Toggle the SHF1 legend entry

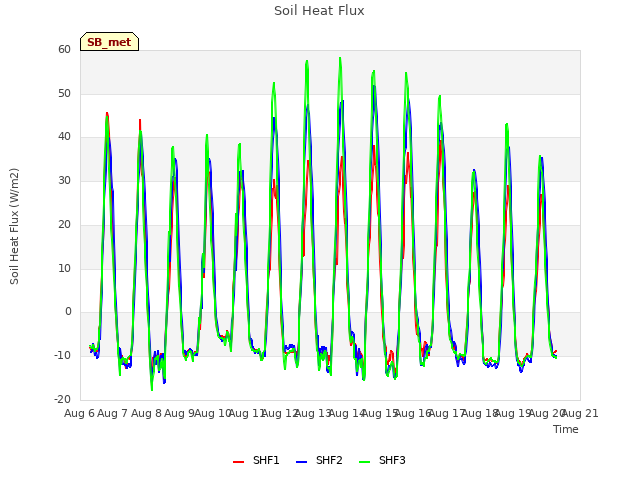tap(256, 461)
